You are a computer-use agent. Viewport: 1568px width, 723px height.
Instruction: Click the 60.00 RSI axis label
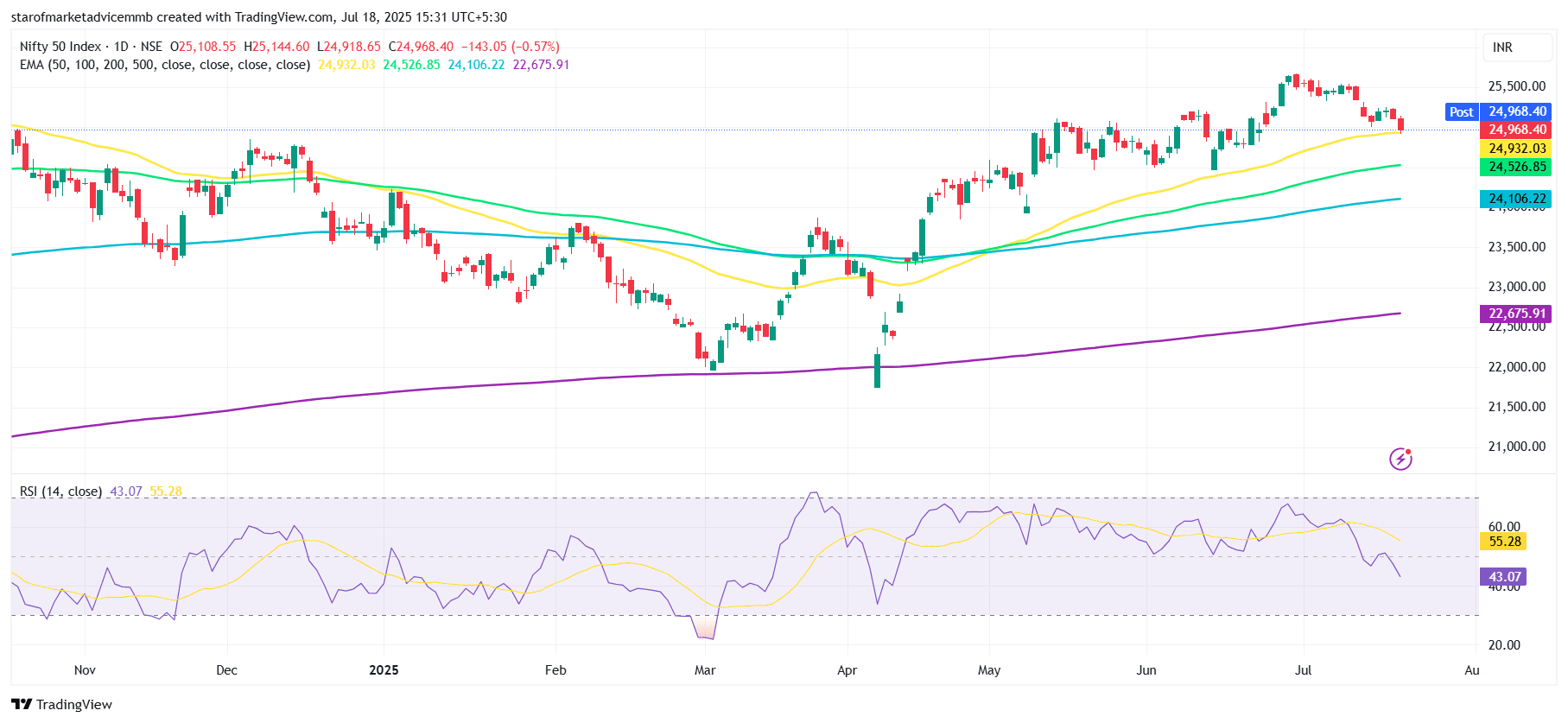point(1504,526)
